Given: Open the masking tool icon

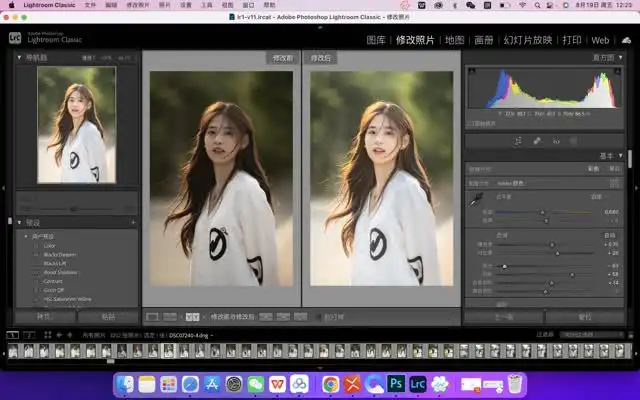Looking at the screenshot, I should pyautogui.click(x=573, y=141).
